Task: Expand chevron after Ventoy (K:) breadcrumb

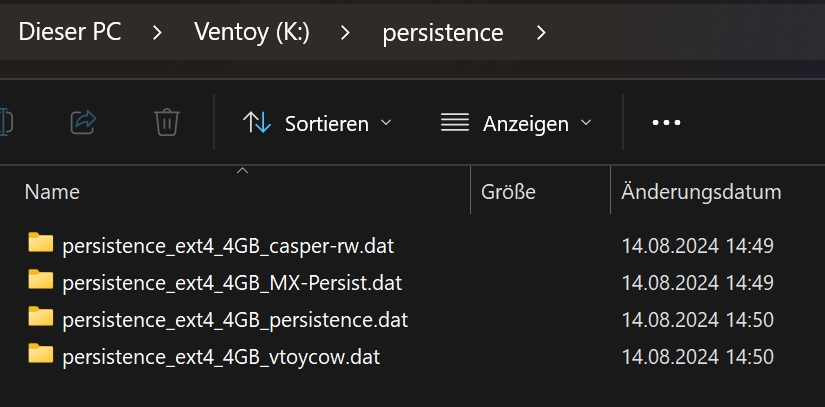Action: tap(345, 32)
